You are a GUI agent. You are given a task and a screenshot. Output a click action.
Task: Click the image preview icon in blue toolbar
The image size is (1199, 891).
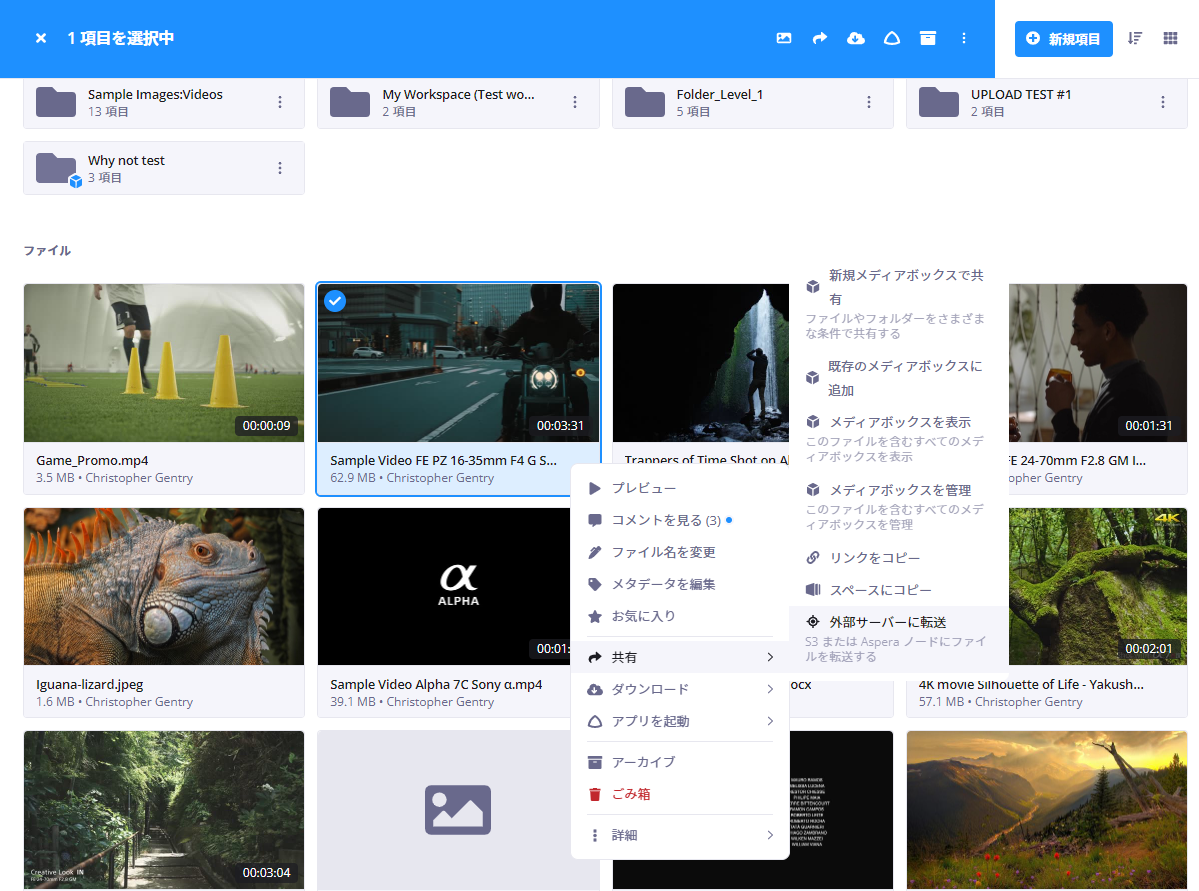[784, 38]
